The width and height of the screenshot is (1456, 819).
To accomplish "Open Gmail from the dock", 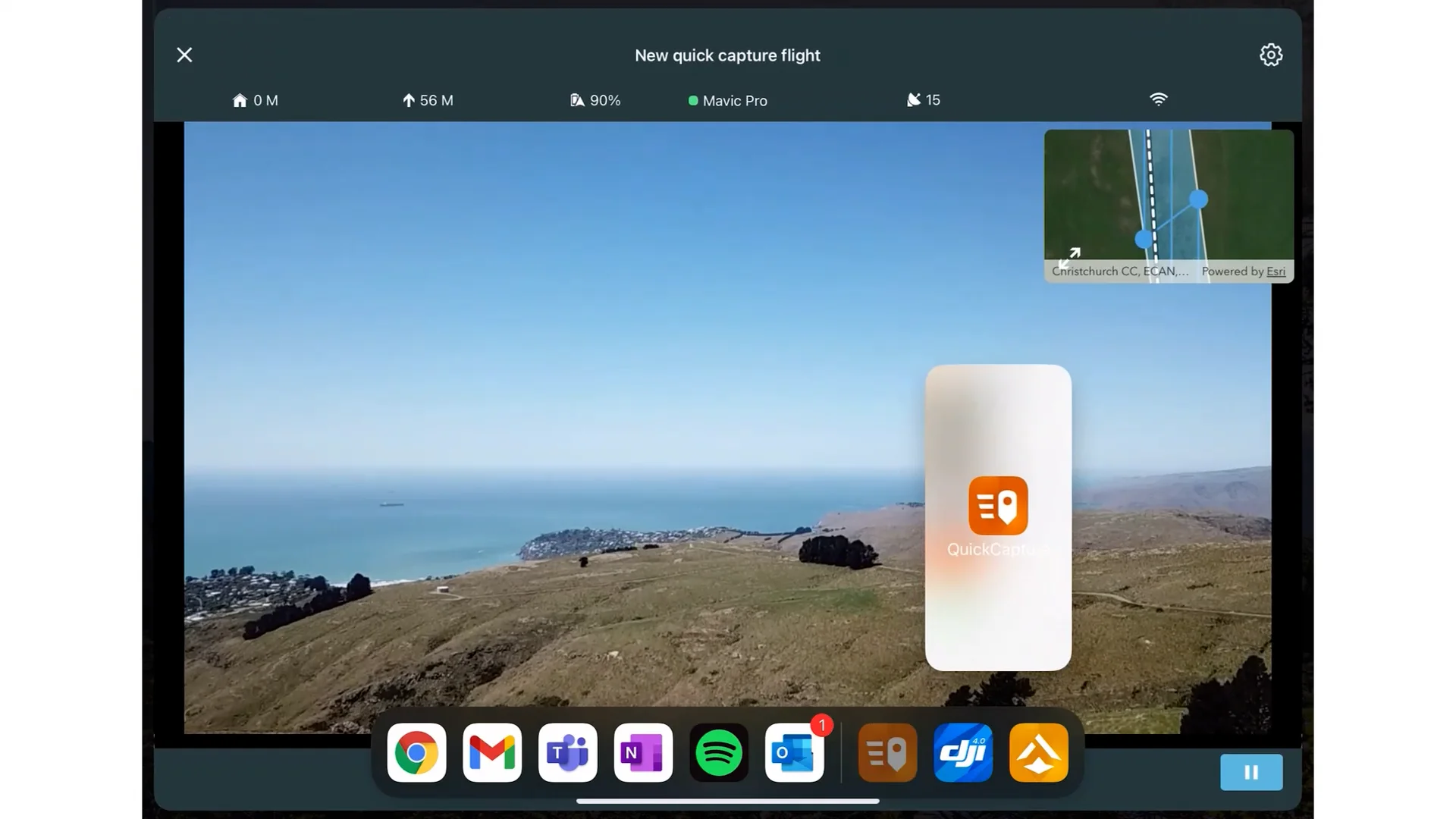I will (492, 753).
